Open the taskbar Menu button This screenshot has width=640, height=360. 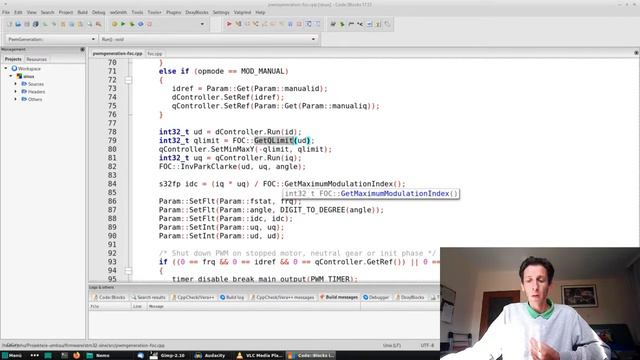pyautogui.click(x=11, y=356)
